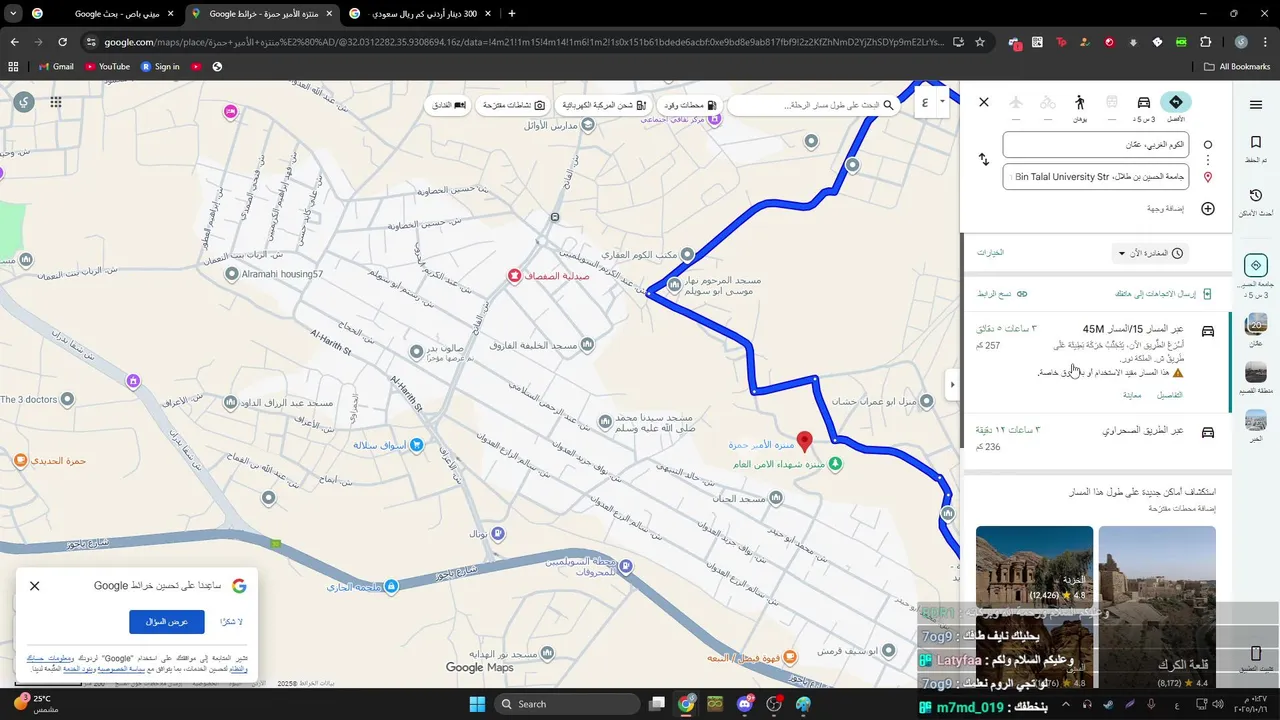Open the Gmail bookmark
The height and width of the screenshot is (720, 1280).
click(x=56, y=66)
